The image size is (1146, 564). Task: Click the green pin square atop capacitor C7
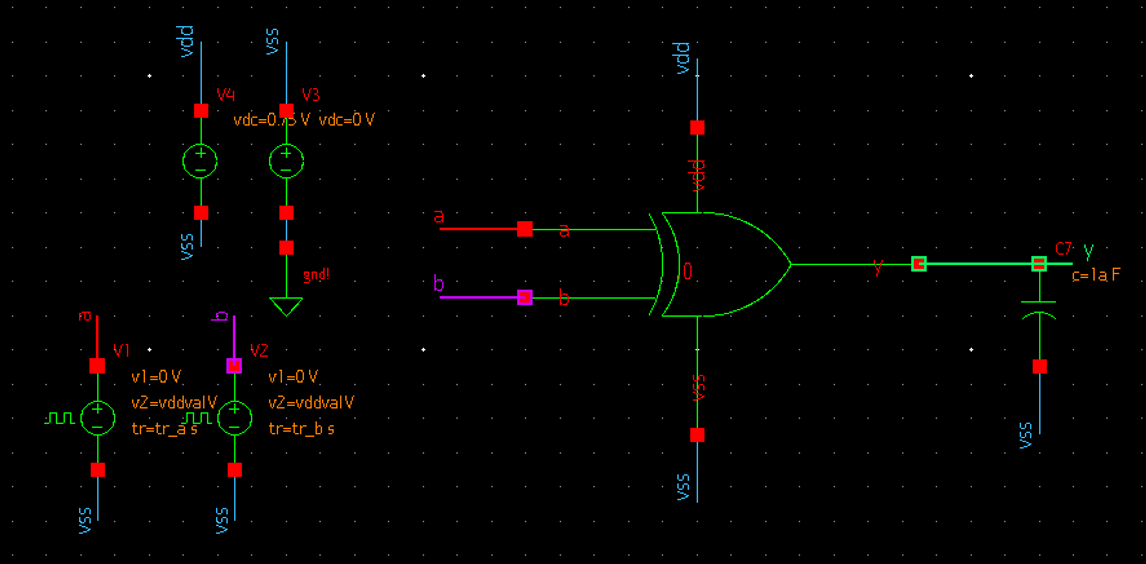1039,264
